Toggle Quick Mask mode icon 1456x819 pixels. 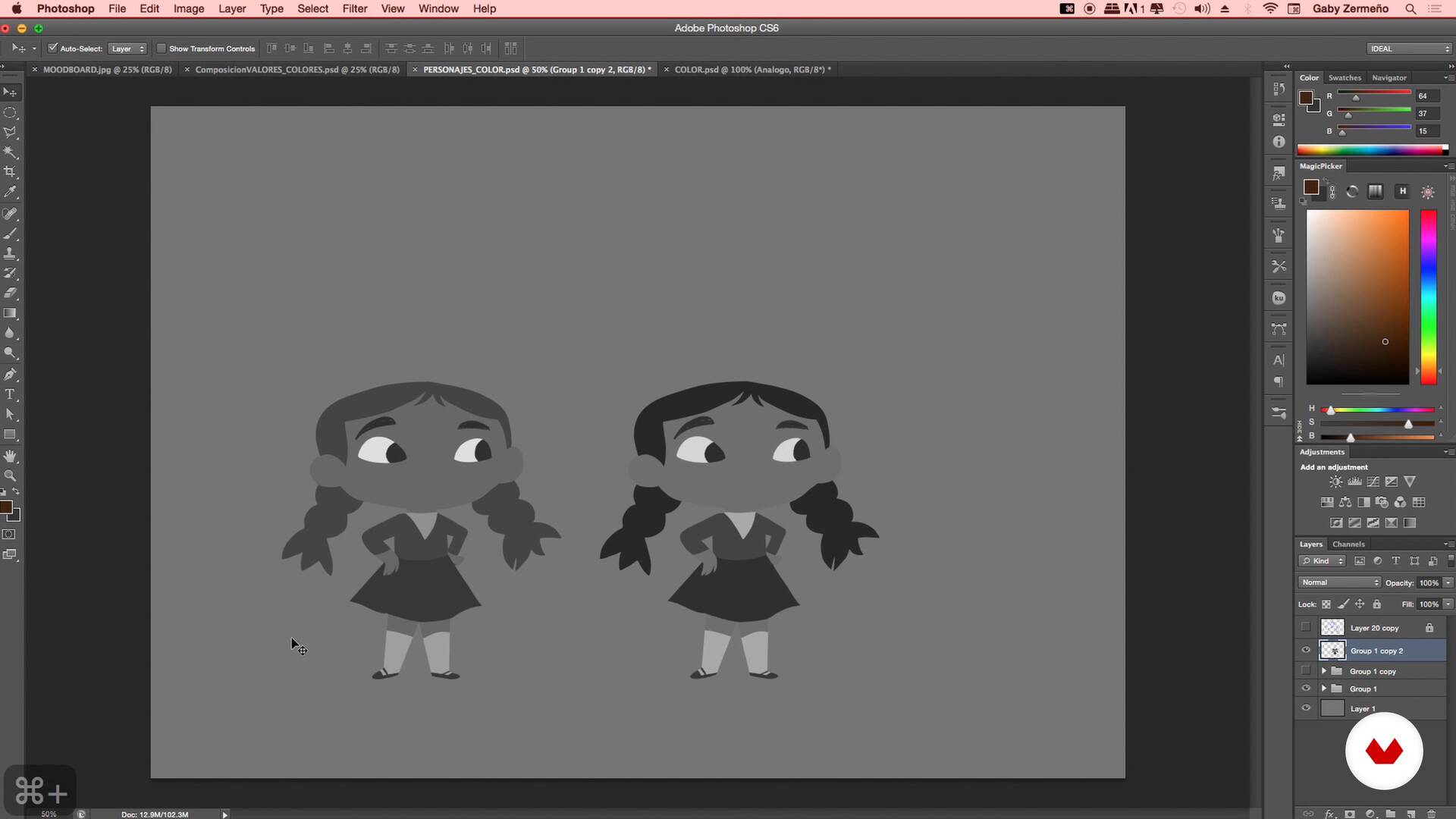9,535
